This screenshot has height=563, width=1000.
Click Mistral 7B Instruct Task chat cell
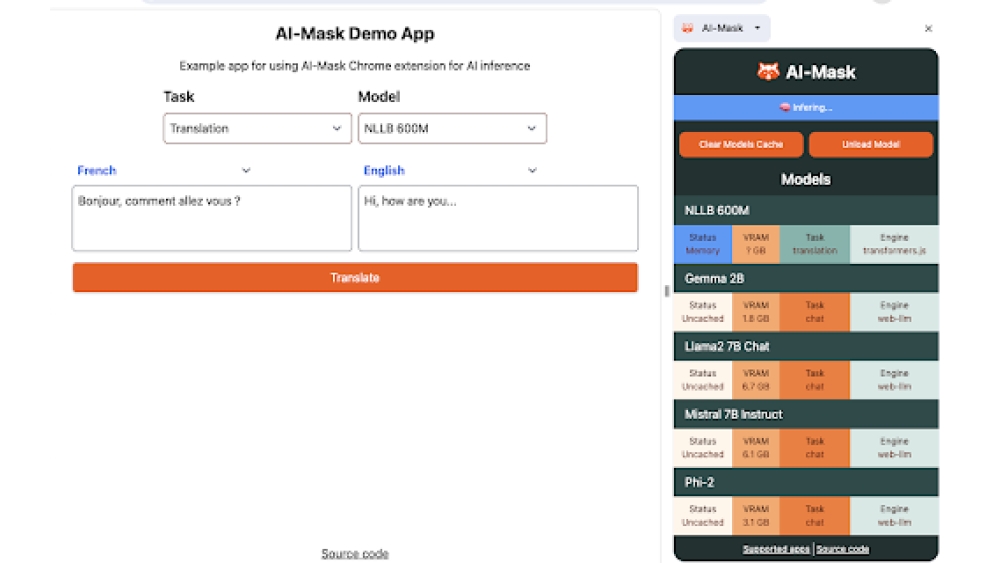point(814,448)
